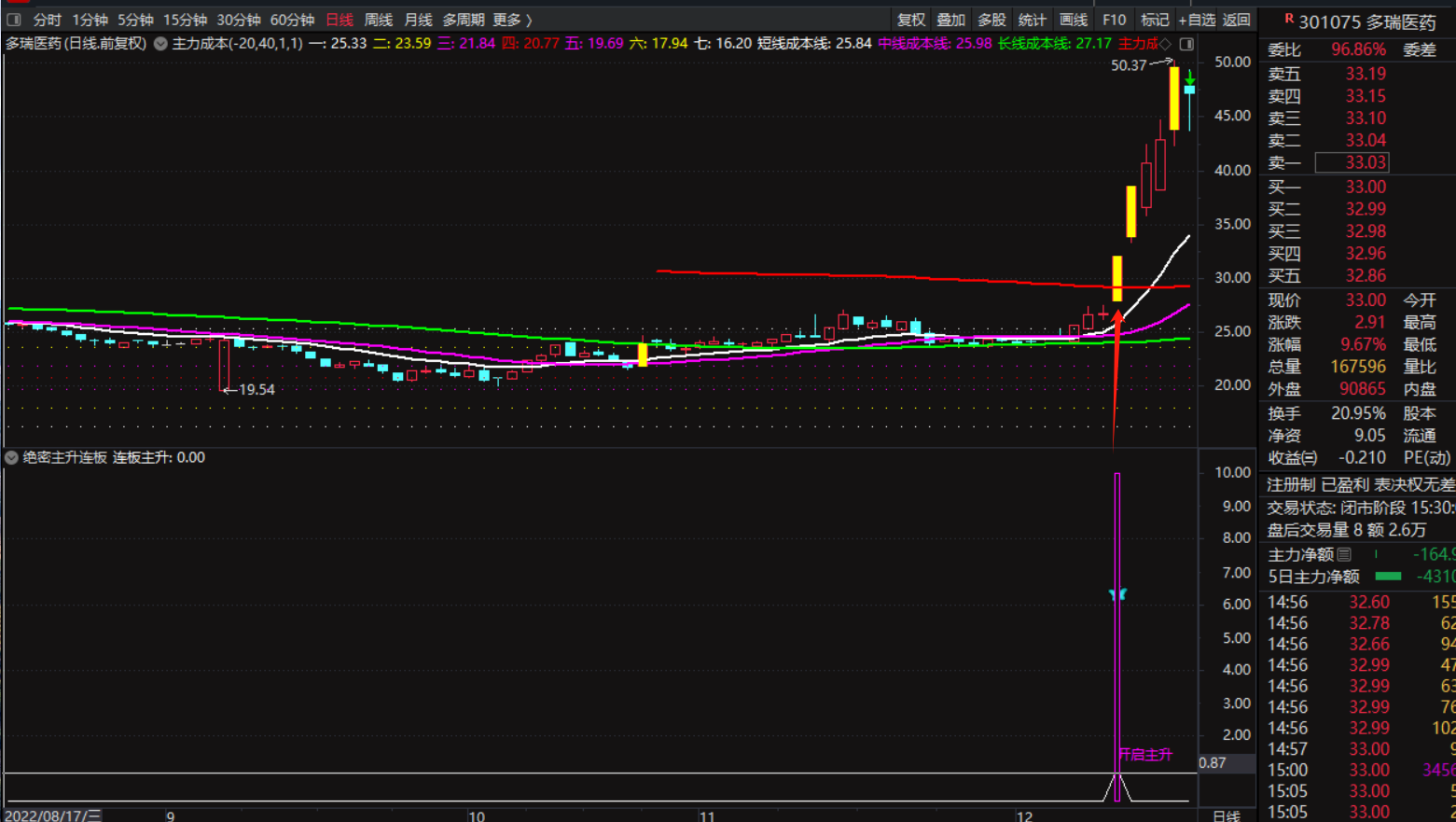Open the 复权 price adjustment menu
Viewport: 1456px width, 822px height.
tap(910, 20)
